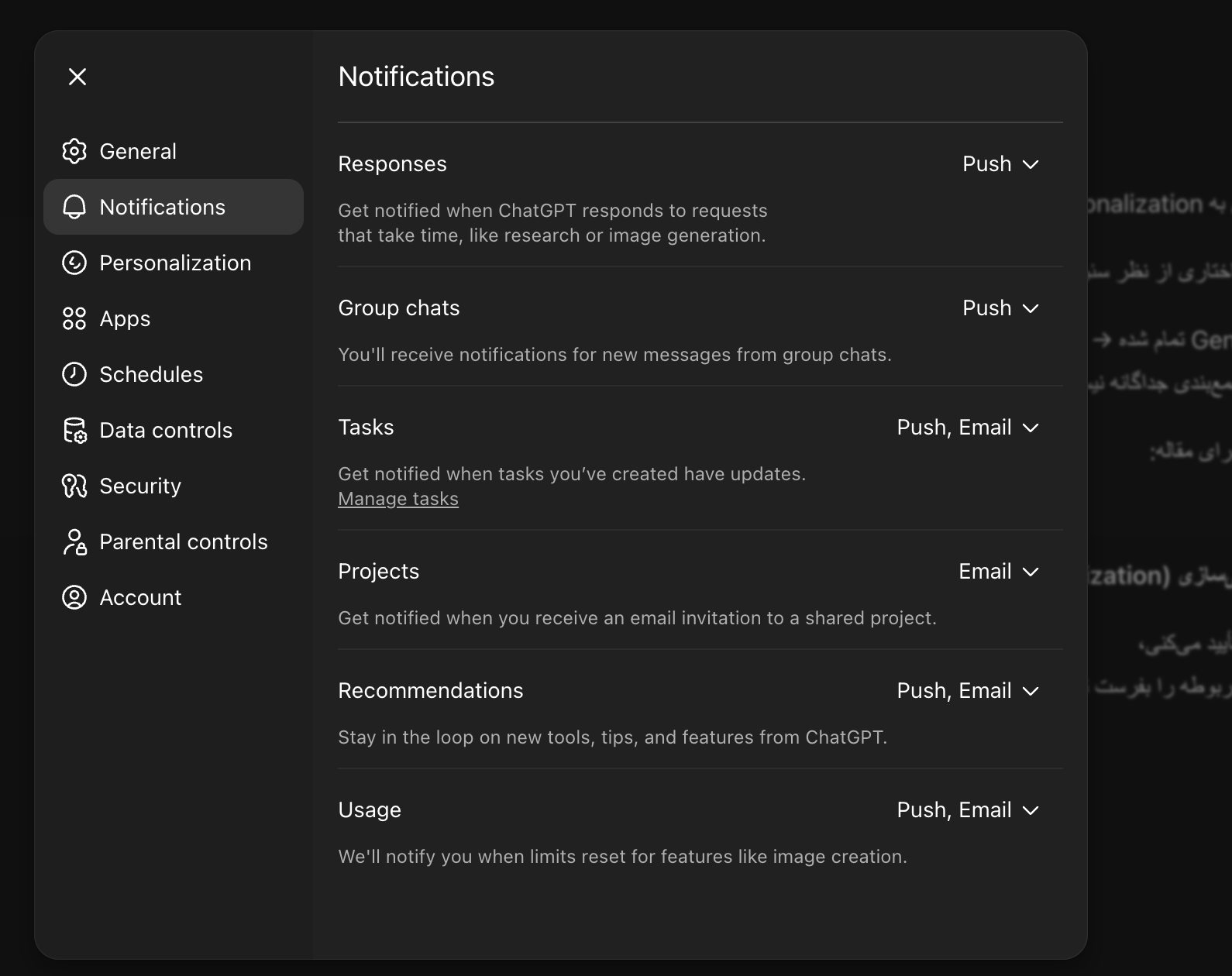Click the Notifications page heading

416,77
